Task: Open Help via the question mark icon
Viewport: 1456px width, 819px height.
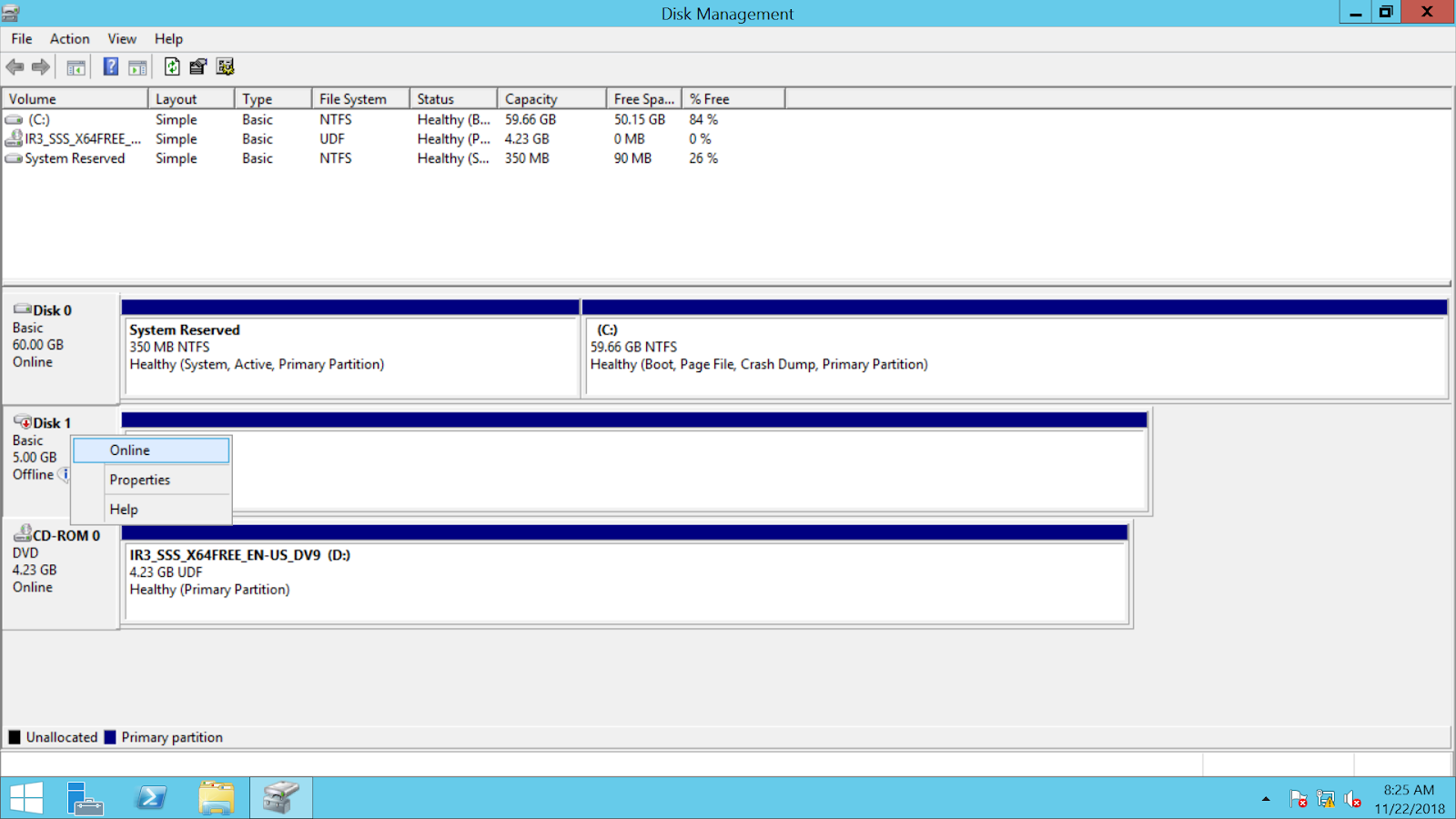Action: pyautogui.click(x=110, y=66)
